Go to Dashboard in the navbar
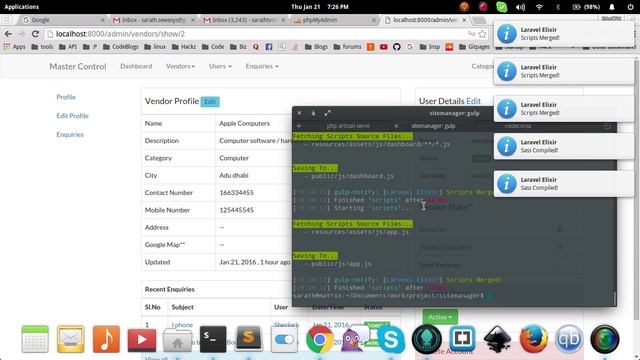 136,66
